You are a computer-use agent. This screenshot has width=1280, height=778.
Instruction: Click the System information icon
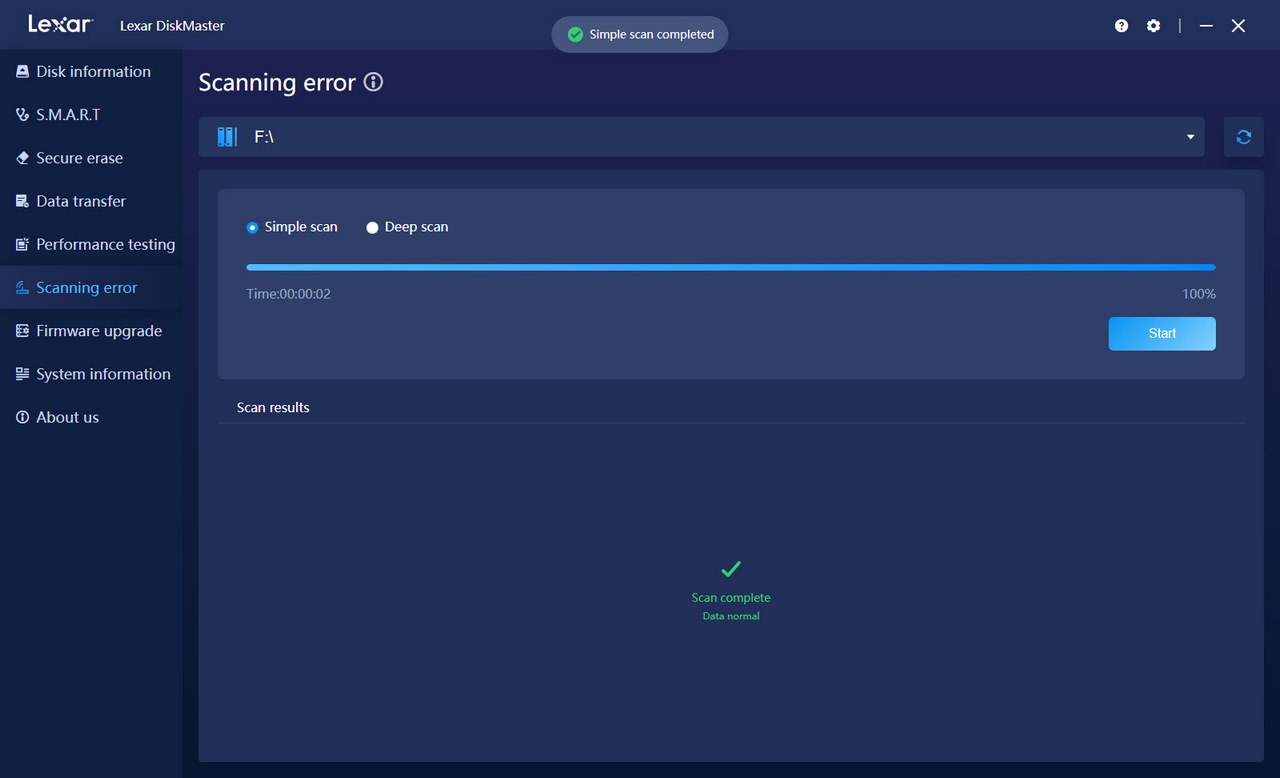22,374
